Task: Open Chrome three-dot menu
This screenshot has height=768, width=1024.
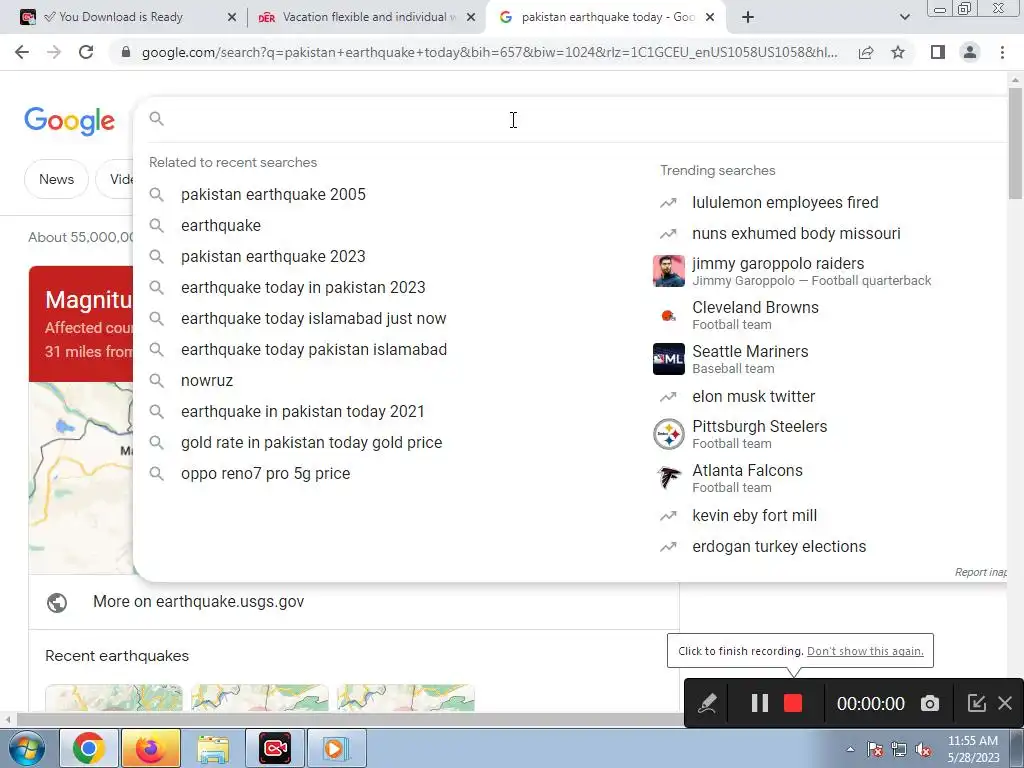Action: [x=1002, y=52]
